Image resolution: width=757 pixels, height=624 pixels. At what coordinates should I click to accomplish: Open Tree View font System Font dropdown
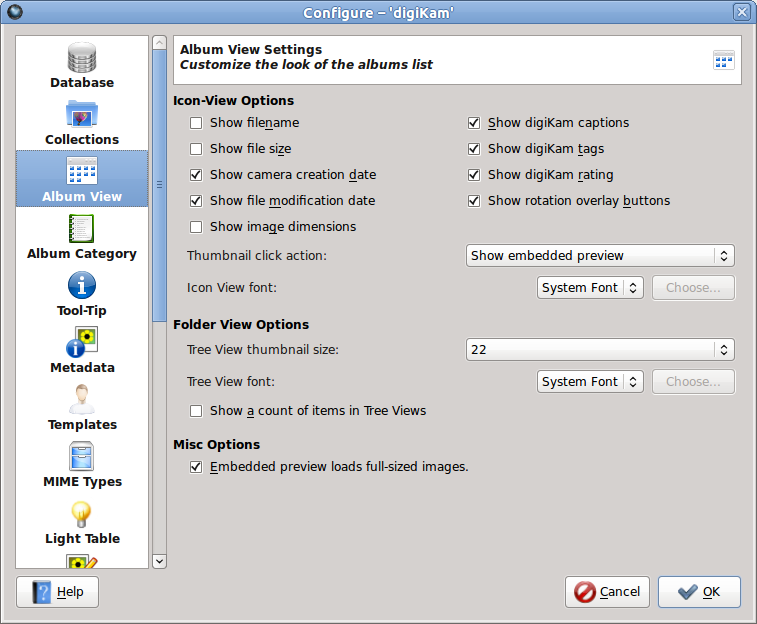coord(590,382)
